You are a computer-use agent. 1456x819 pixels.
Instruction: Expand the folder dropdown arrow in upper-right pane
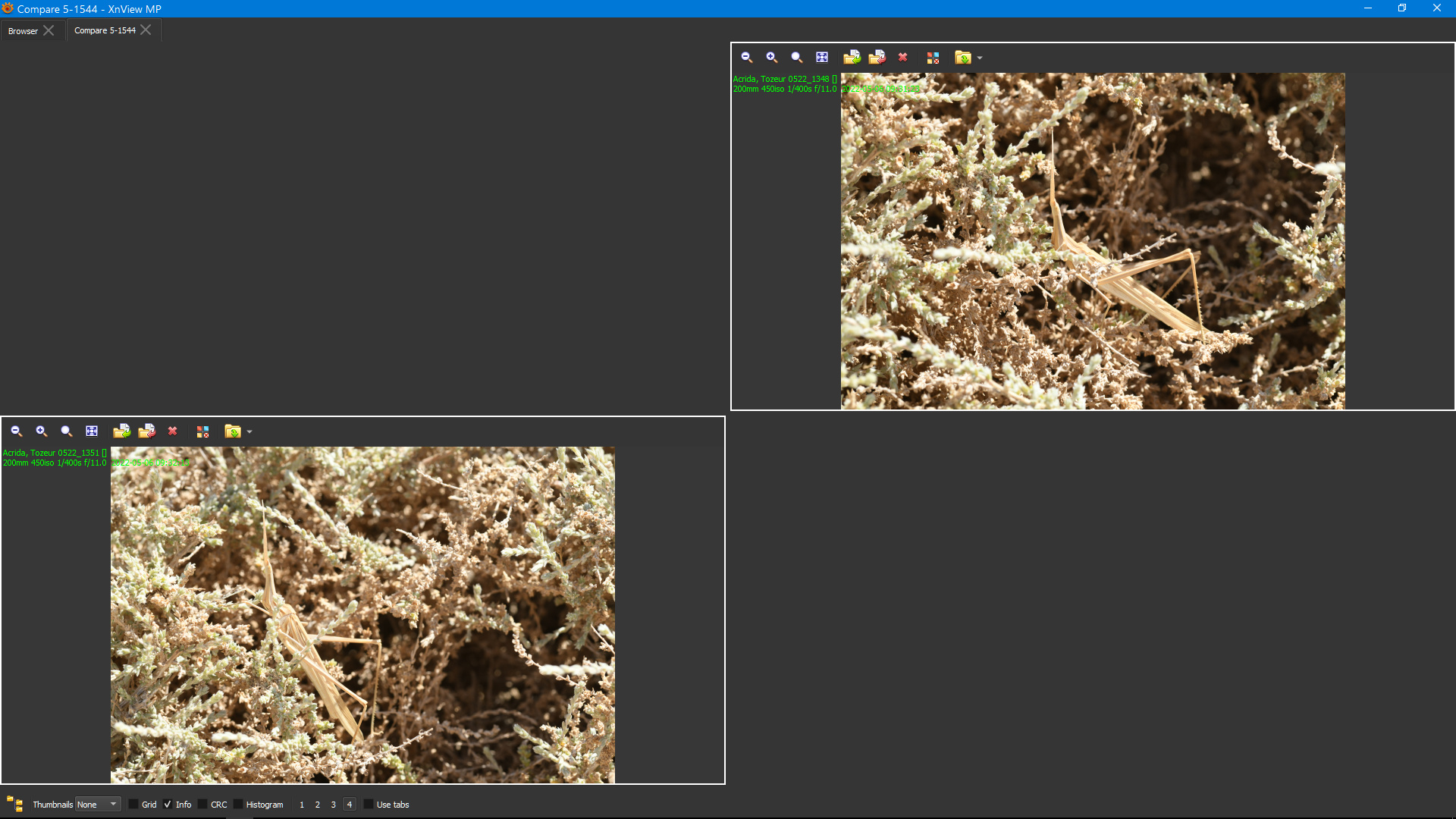[x=980, y=58]
